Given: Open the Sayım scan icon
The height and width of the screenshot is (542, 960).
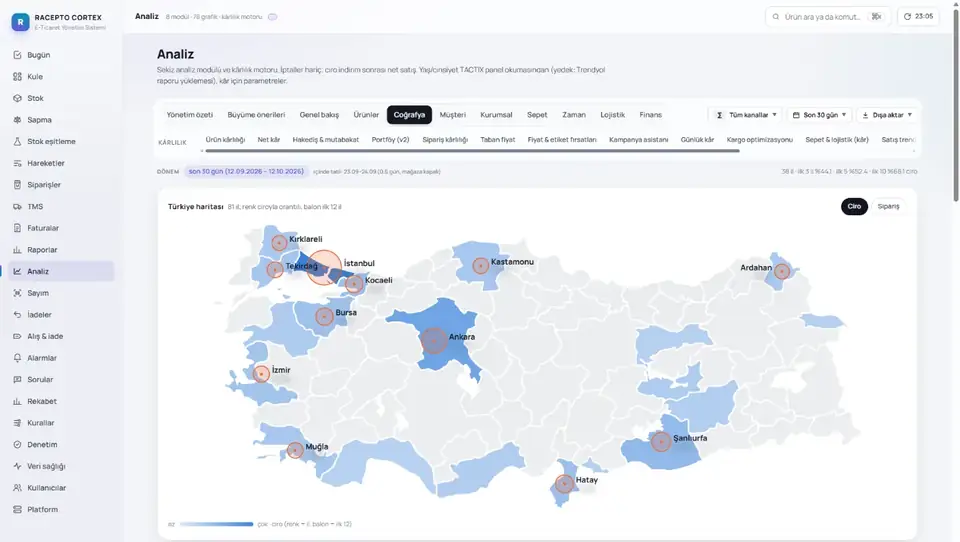Looking at the screenshot, I should pos(17,293).
